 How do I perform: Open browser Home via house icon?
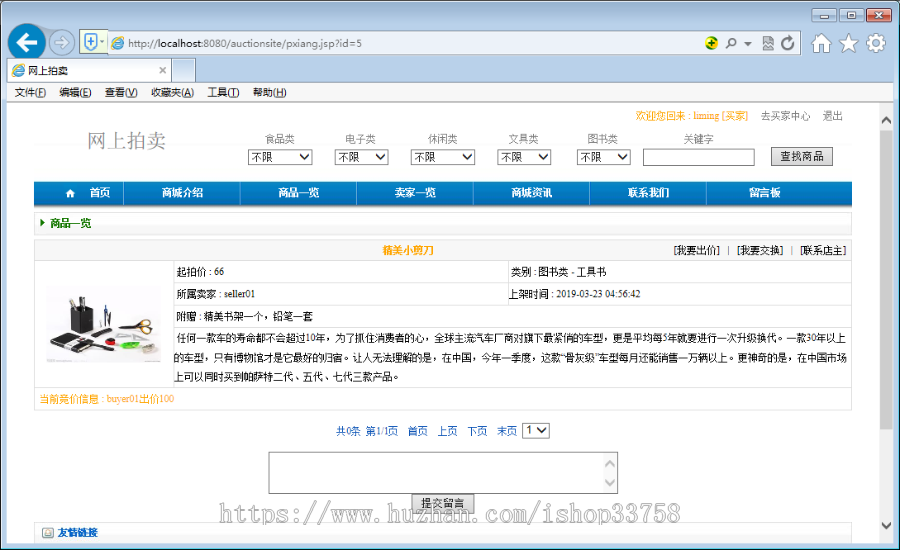click(821, 43)
